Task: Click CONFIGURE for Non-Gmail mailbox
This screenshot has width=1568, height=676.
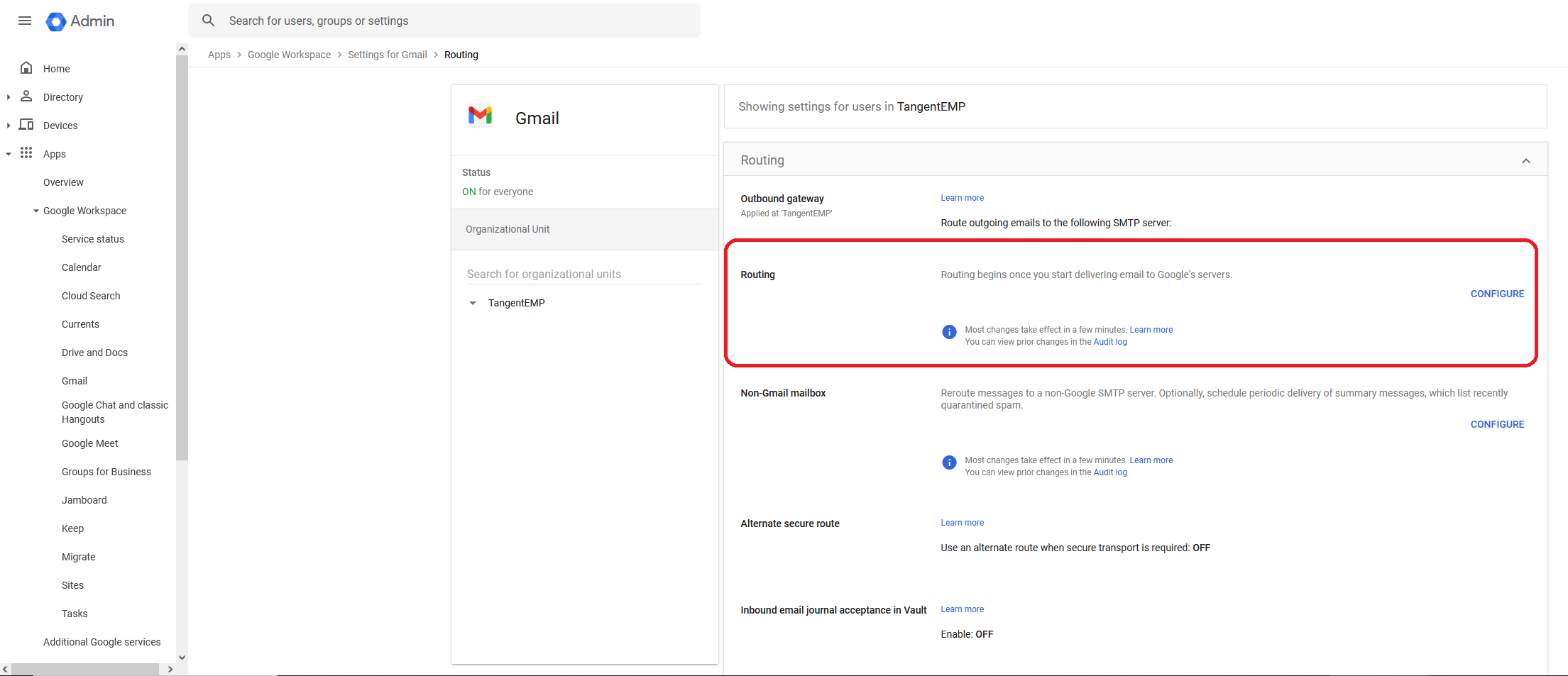Action: tap(1497, 424)
